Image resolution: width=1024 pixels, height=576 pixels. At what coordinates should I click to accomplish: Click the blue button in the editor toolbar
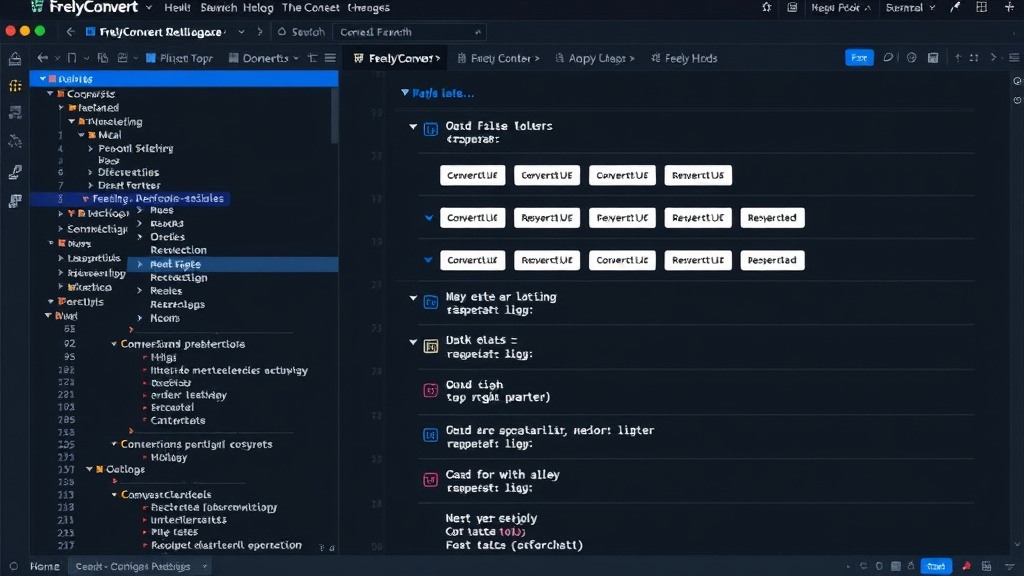tap(859, 57)
